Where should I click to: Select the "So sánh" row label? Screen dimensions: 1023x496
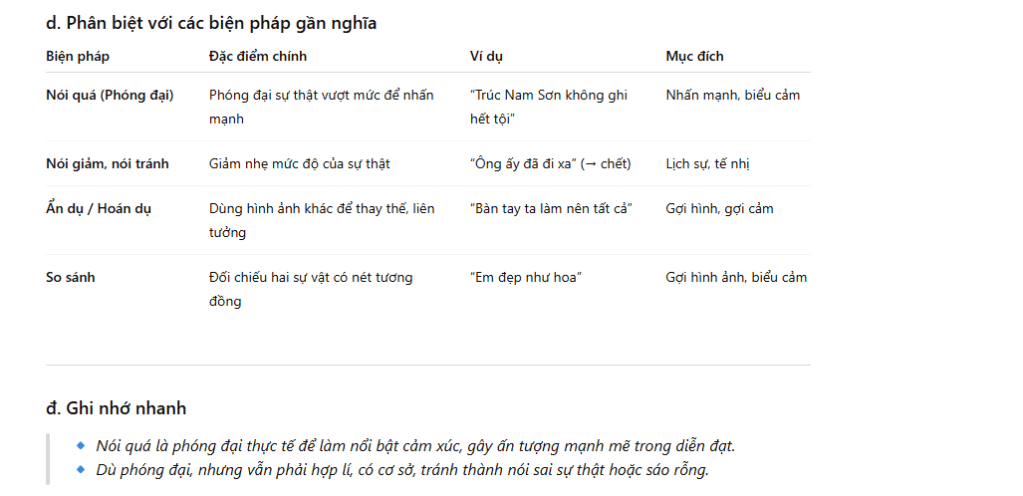coord(70,277)
